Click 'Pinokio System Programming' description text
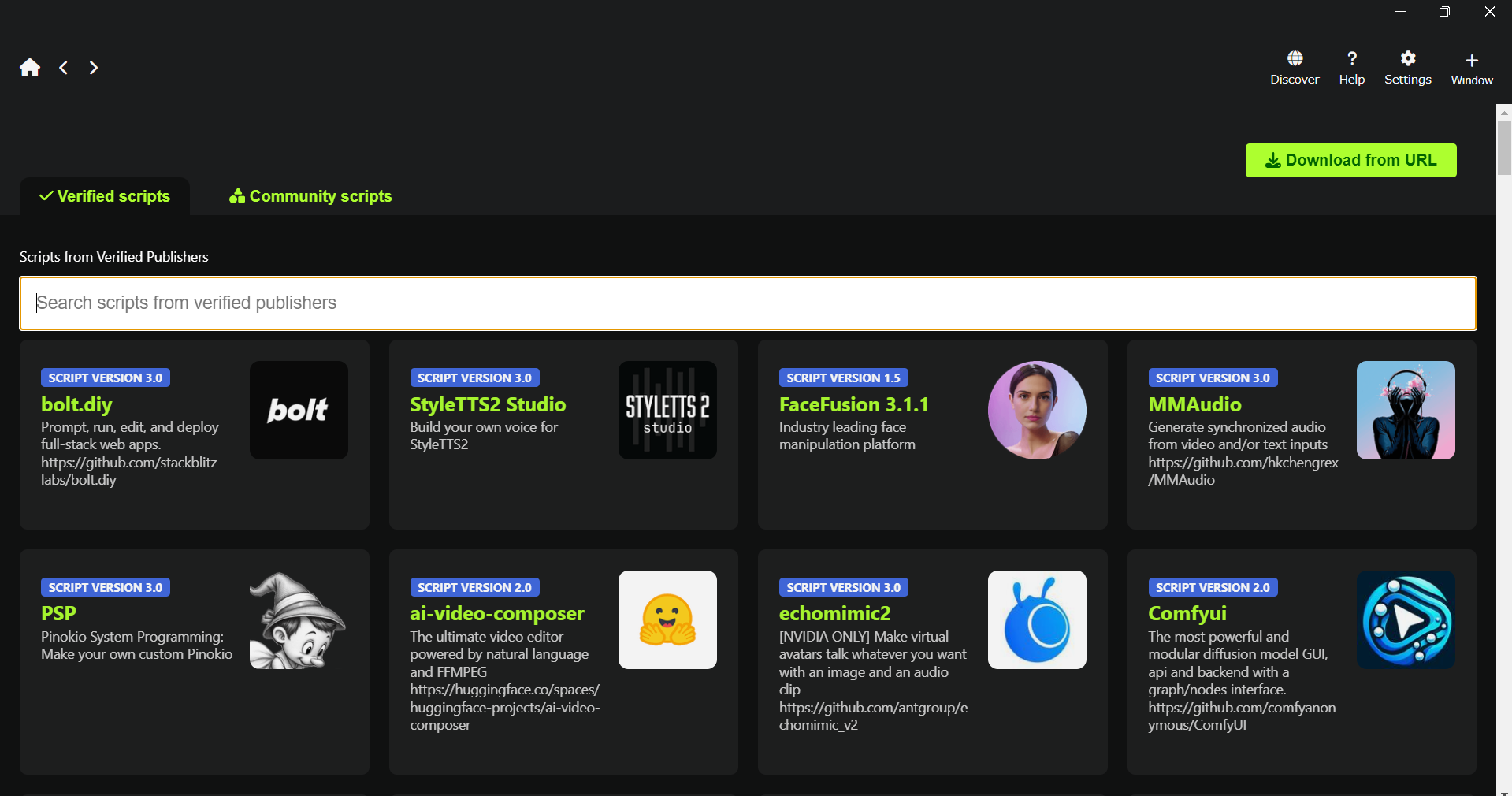Viewport: 1512px width, 796px height. point(137,645)
